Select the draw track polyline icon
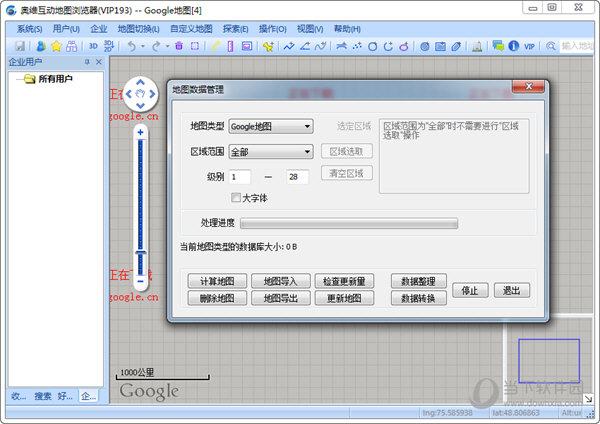The width and height of the screenshot is (600, 424). pos(289,46)
